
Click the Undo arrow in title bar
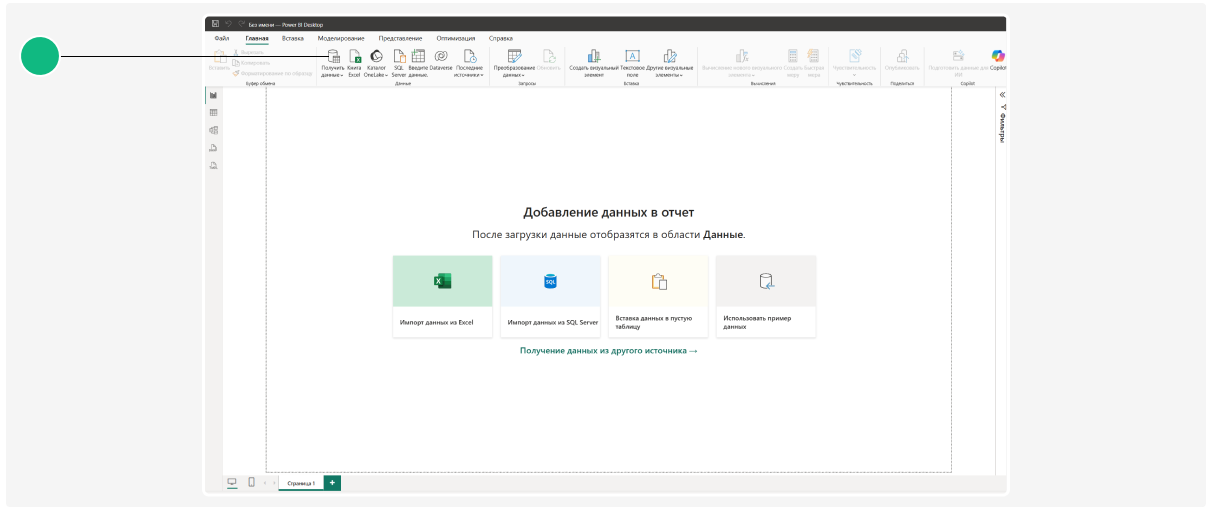[228, 24]
